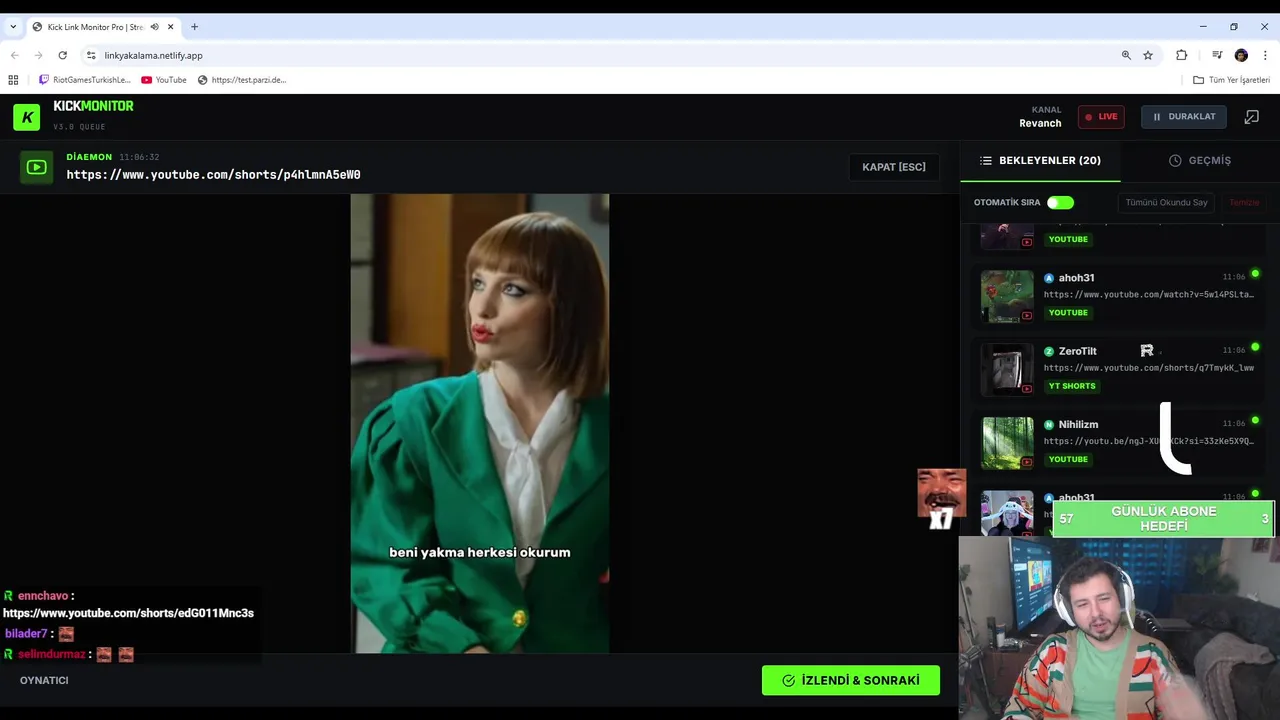This screenshot has height=720, width=1280.
Task: Click the green status dot on ZeroTilt row
Action: coord(1255,347)
